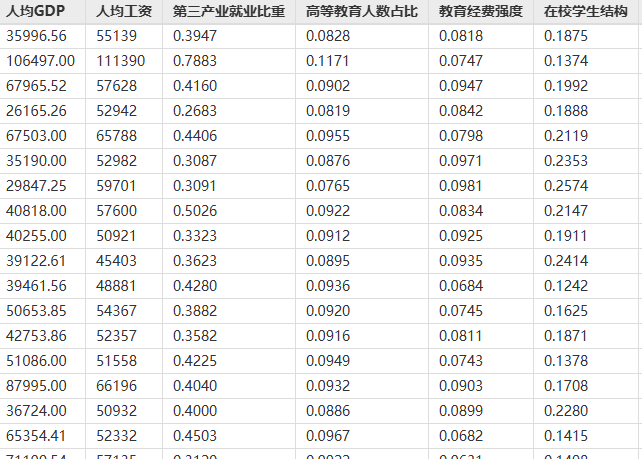Viewport: 642px width, 459px height.
Task: Click the 教育经费强度 column header
Action: (481, 12)
